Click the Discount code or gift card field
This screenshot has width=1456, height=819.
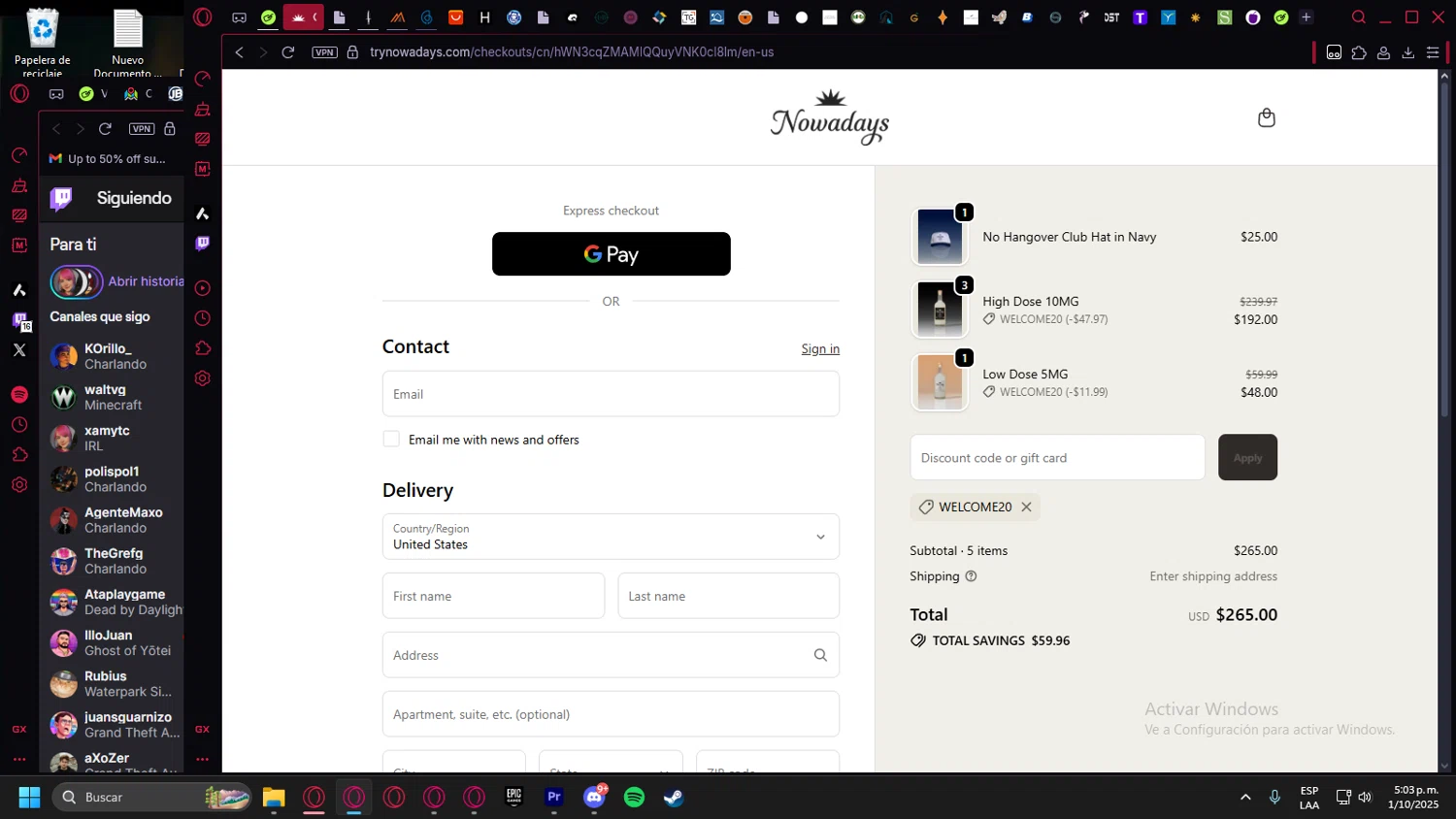pos(1057,457)
